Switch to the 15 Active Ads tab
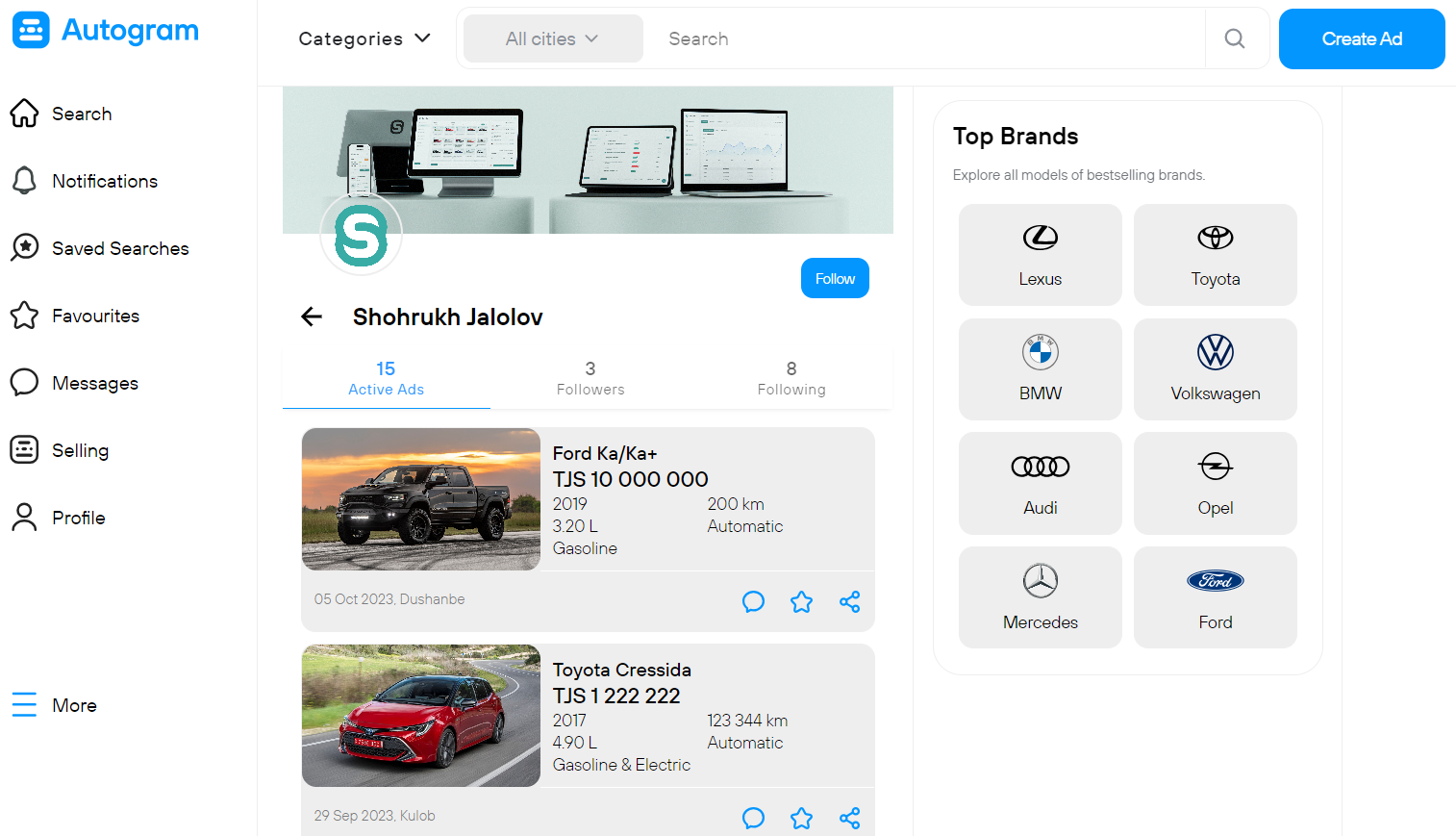Viewport: 1456px width, 836px height. (x=386, y=378)
